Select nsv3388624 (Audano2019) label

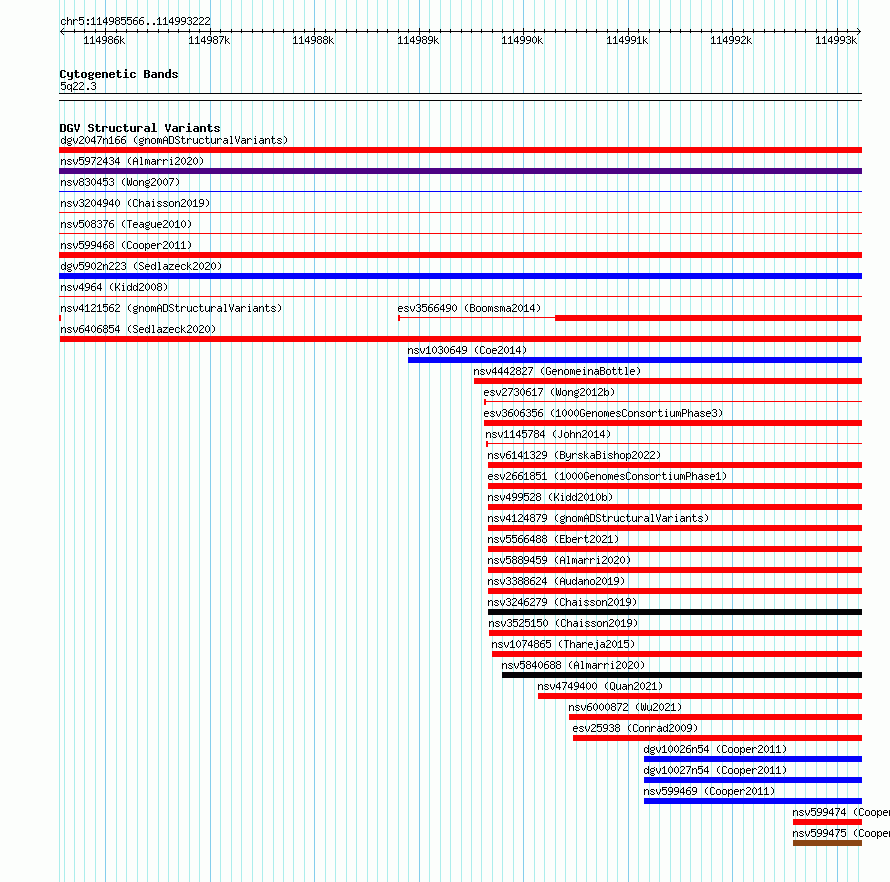click(x=556, y=581)
